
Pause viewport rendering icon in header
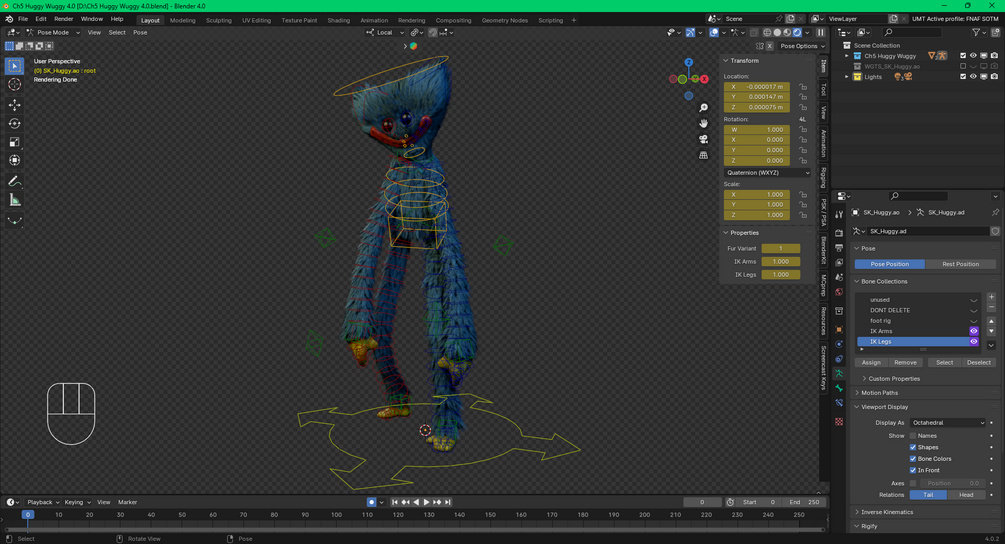point(820,32)
